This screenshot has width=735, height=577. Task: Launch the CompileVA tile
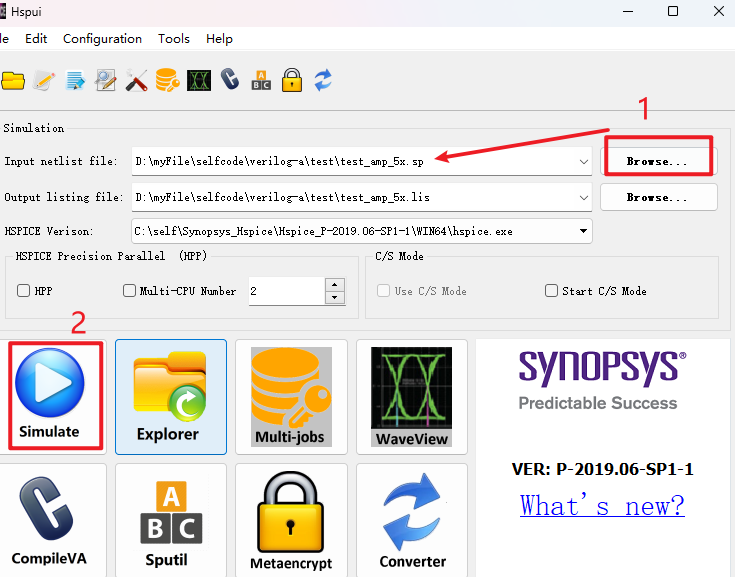pos(50,520)
